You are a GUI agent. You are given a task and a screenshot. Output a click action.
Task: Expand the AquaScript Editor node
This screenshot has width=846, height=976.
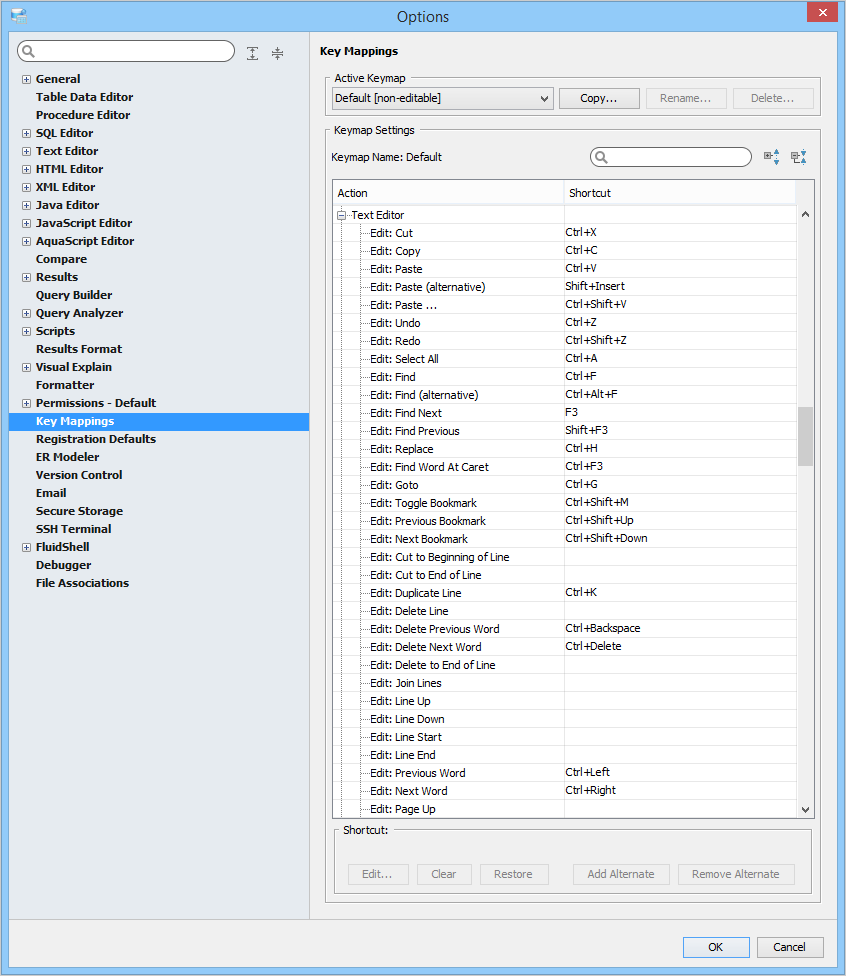26,242
